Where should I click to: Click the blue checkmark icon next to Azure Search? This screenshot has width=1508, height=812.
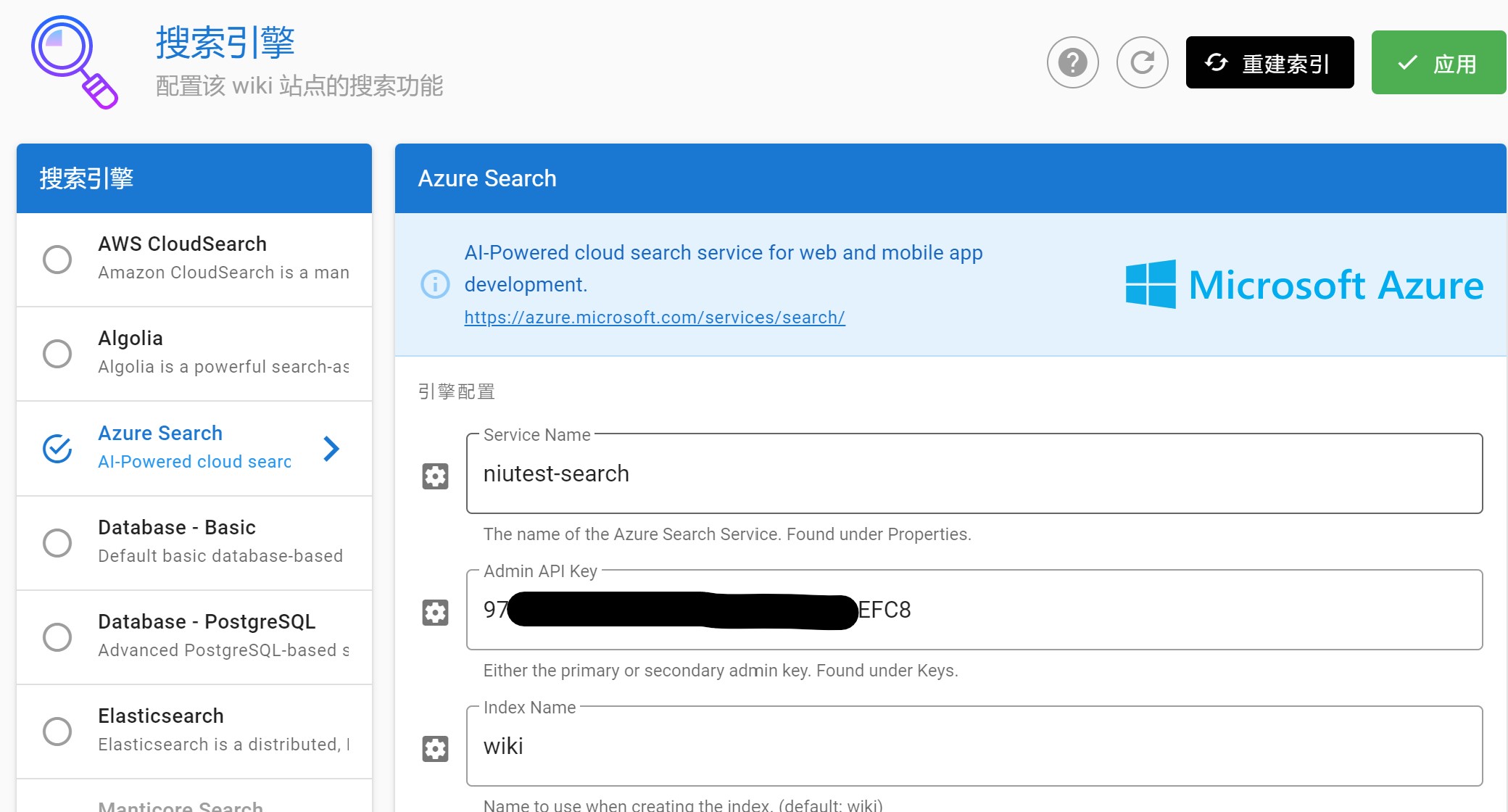click(x=57, y=447)
